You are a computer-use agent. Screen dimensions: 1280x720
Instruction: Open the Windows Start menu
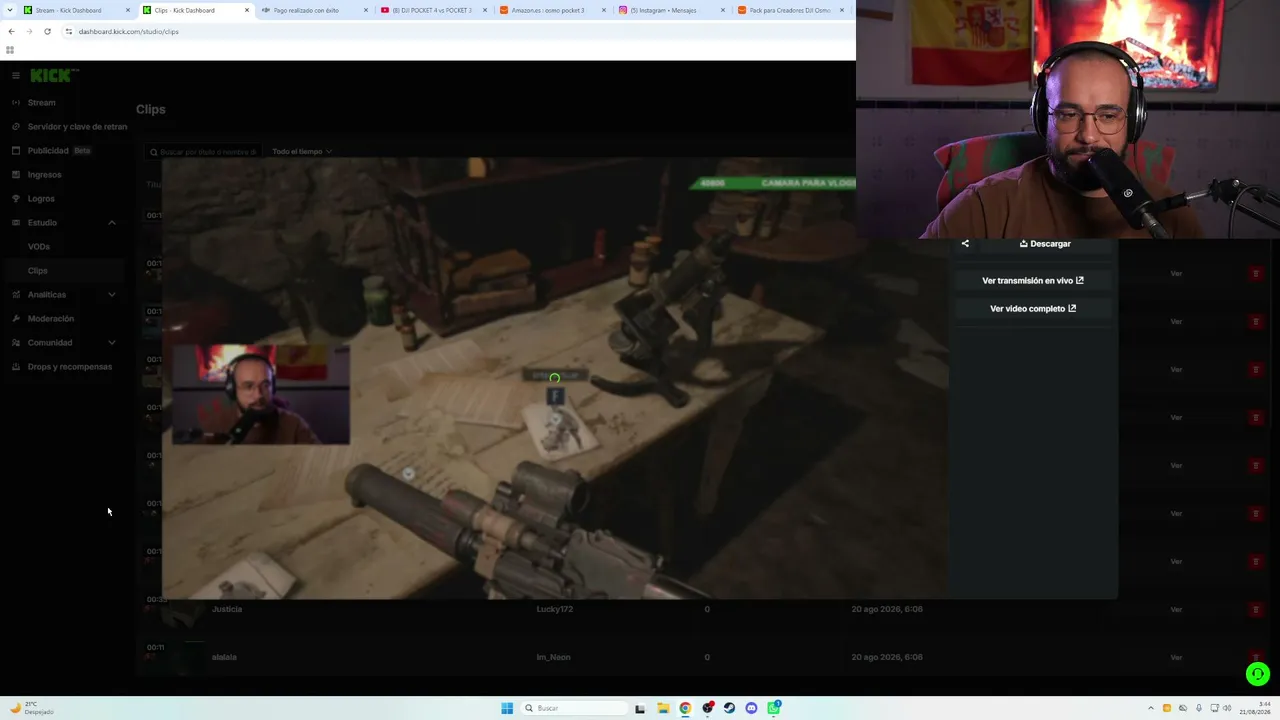point(507,709)
